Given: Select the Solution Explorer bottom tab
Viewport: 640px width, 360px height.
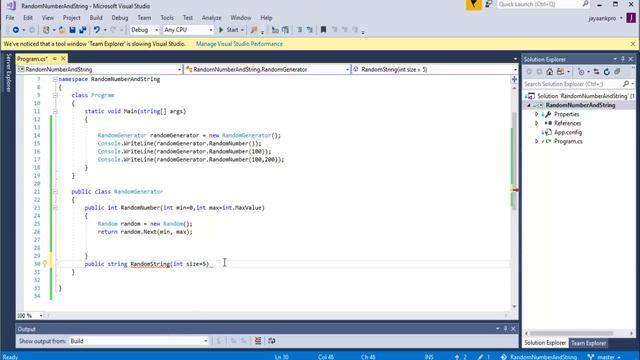Looking at the screenshot, I should [545, 343].
